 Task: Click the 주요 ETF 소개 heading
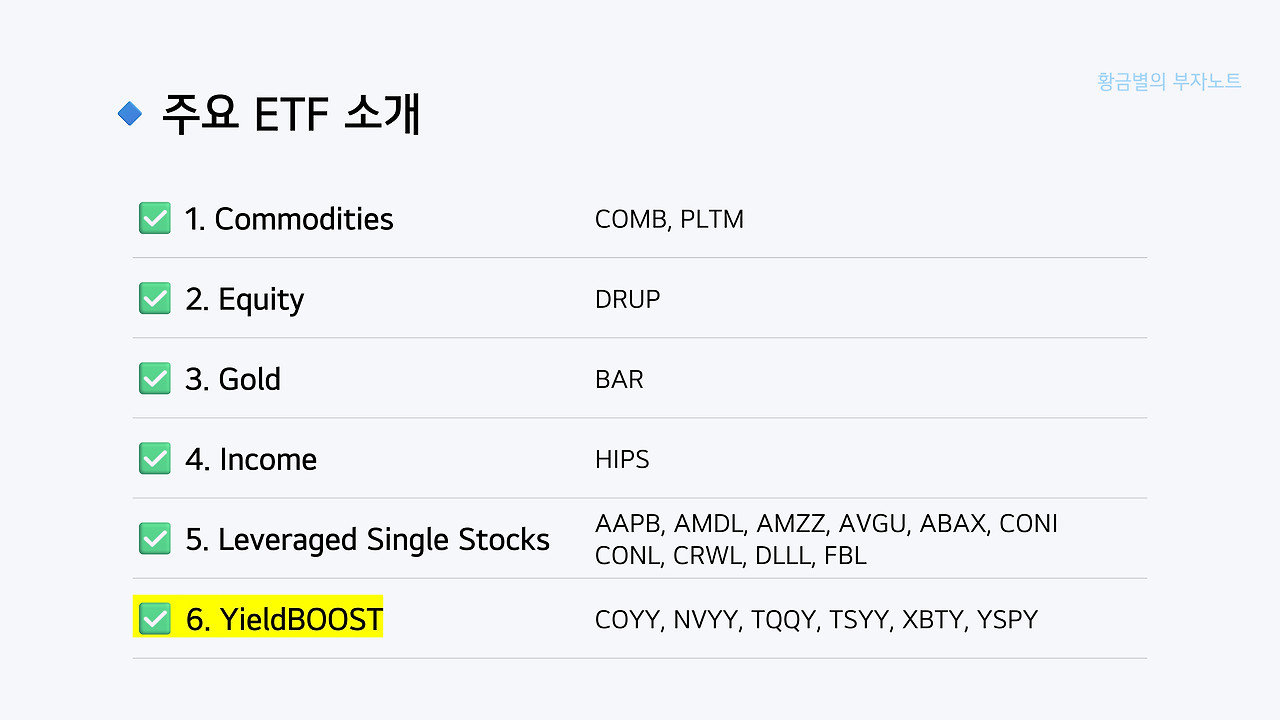[291, 115]
